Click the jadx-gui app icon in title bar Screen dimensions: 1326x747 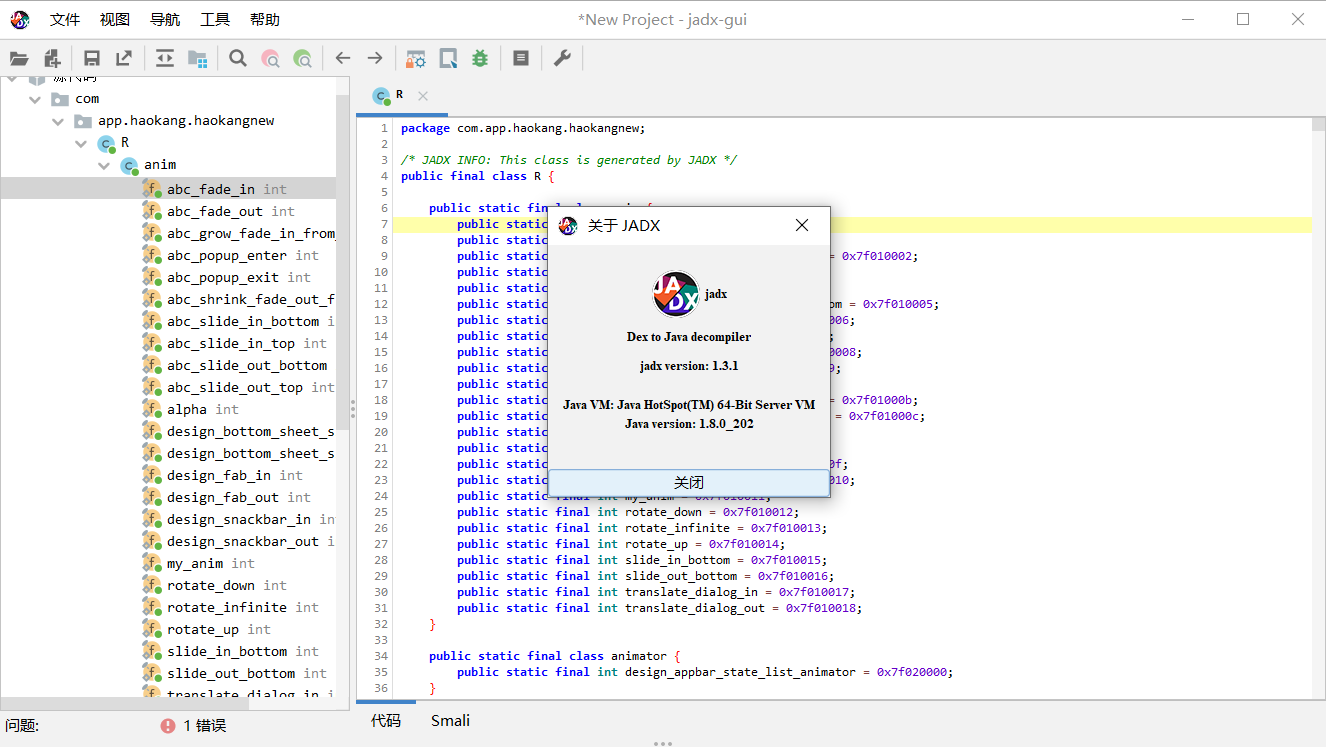[x=20, y=19]
